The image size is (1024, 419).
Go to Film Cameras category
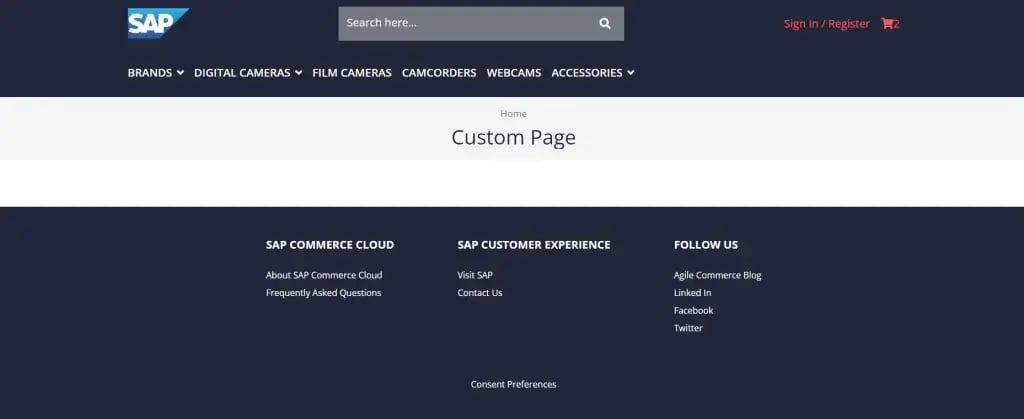coord(352,72)
